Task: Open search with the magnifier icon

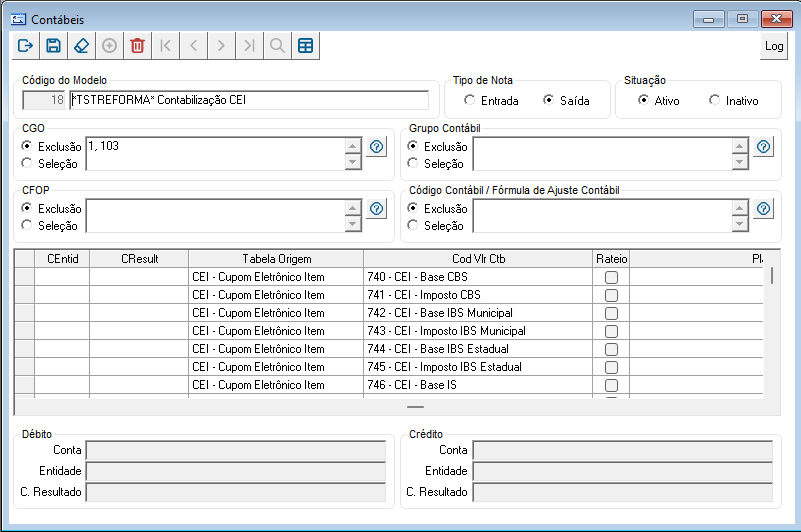Action: pos(277,46)
